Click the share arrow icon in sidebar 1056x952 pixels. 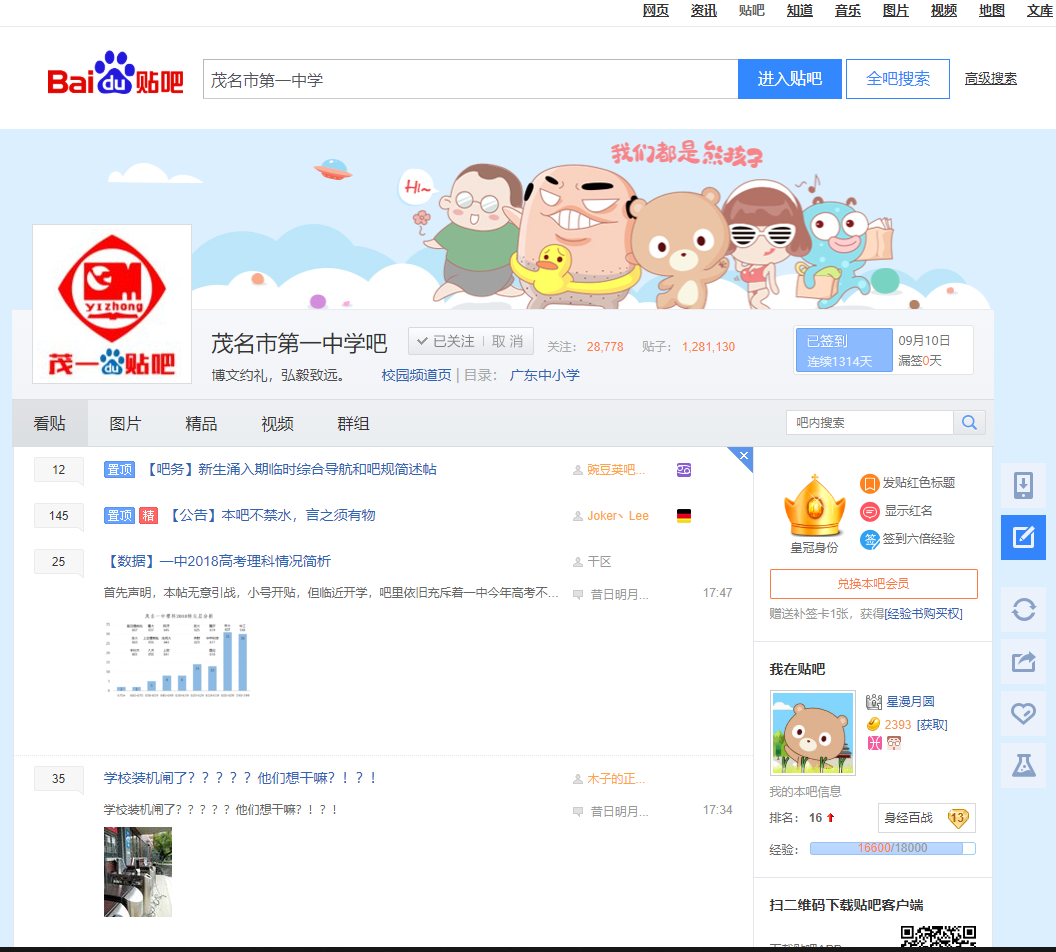(x=1023, y=662)
